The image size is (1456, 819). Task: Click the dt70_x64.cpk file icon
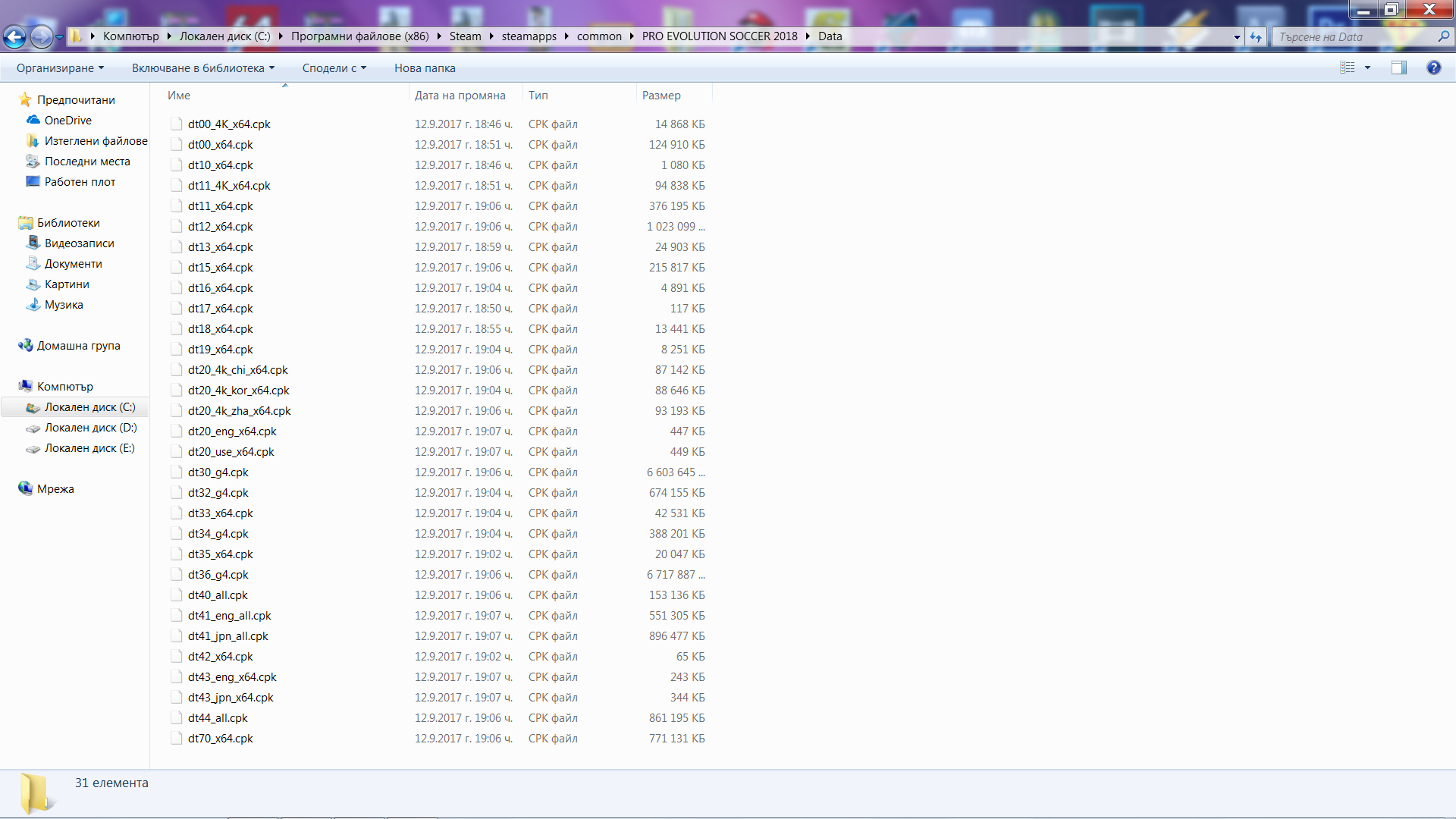[x=177, y=739]
